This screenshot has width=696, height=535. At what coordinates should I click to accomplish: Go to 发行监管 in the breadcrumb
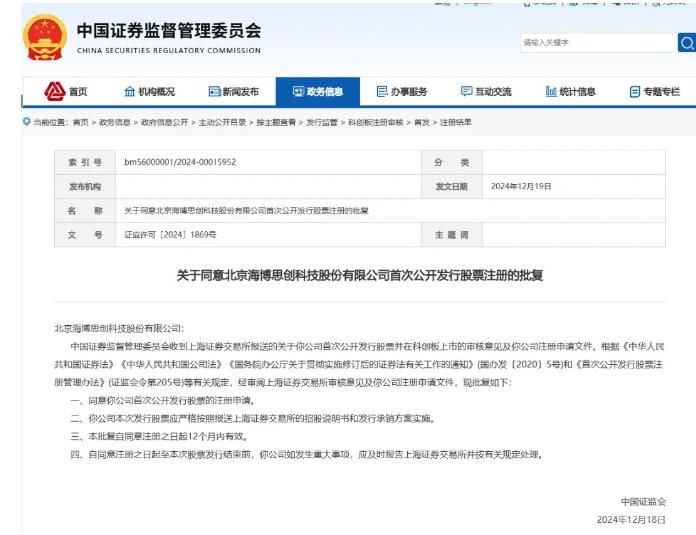pyautogui.click(x=322, y=122)
